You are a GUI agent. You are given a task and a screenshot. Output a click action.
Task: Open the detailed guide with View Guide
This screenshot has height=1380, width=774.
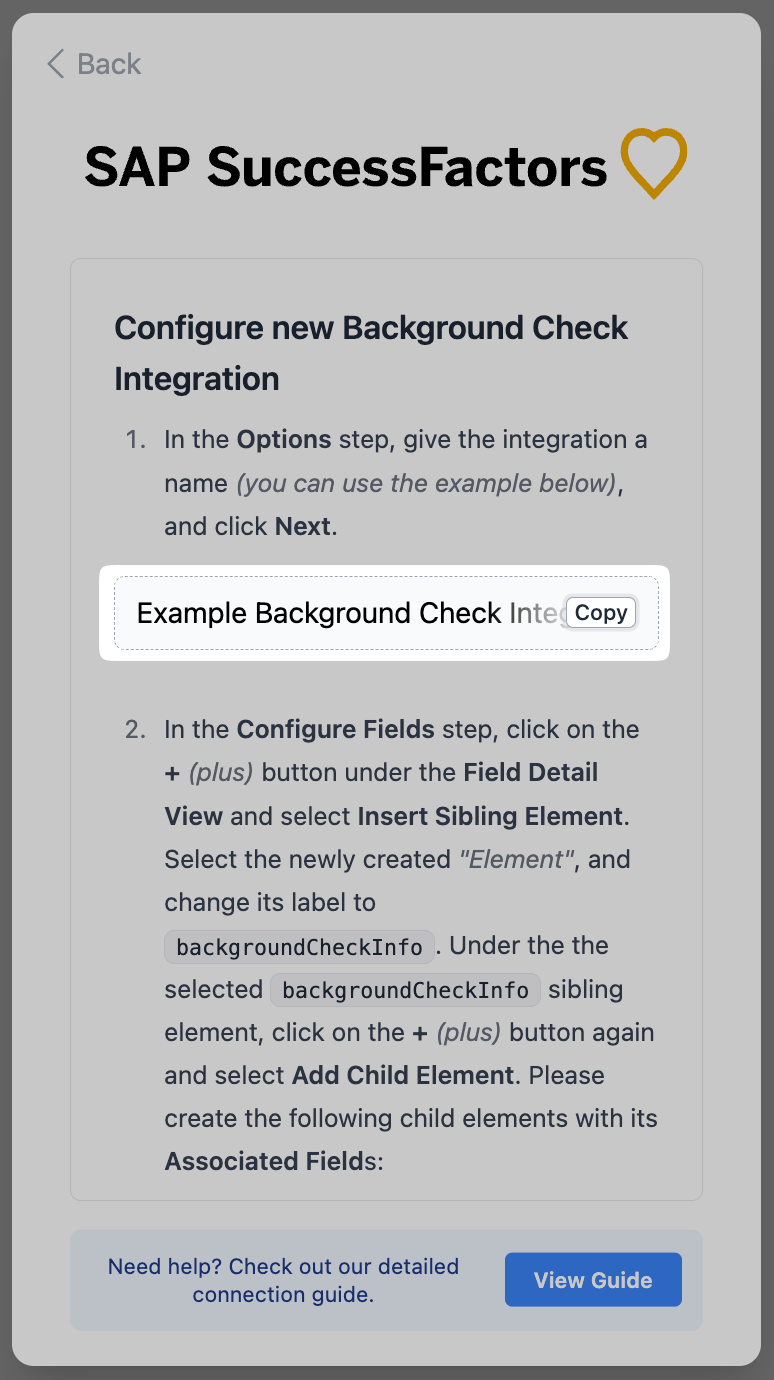(x=593, y=1280)
